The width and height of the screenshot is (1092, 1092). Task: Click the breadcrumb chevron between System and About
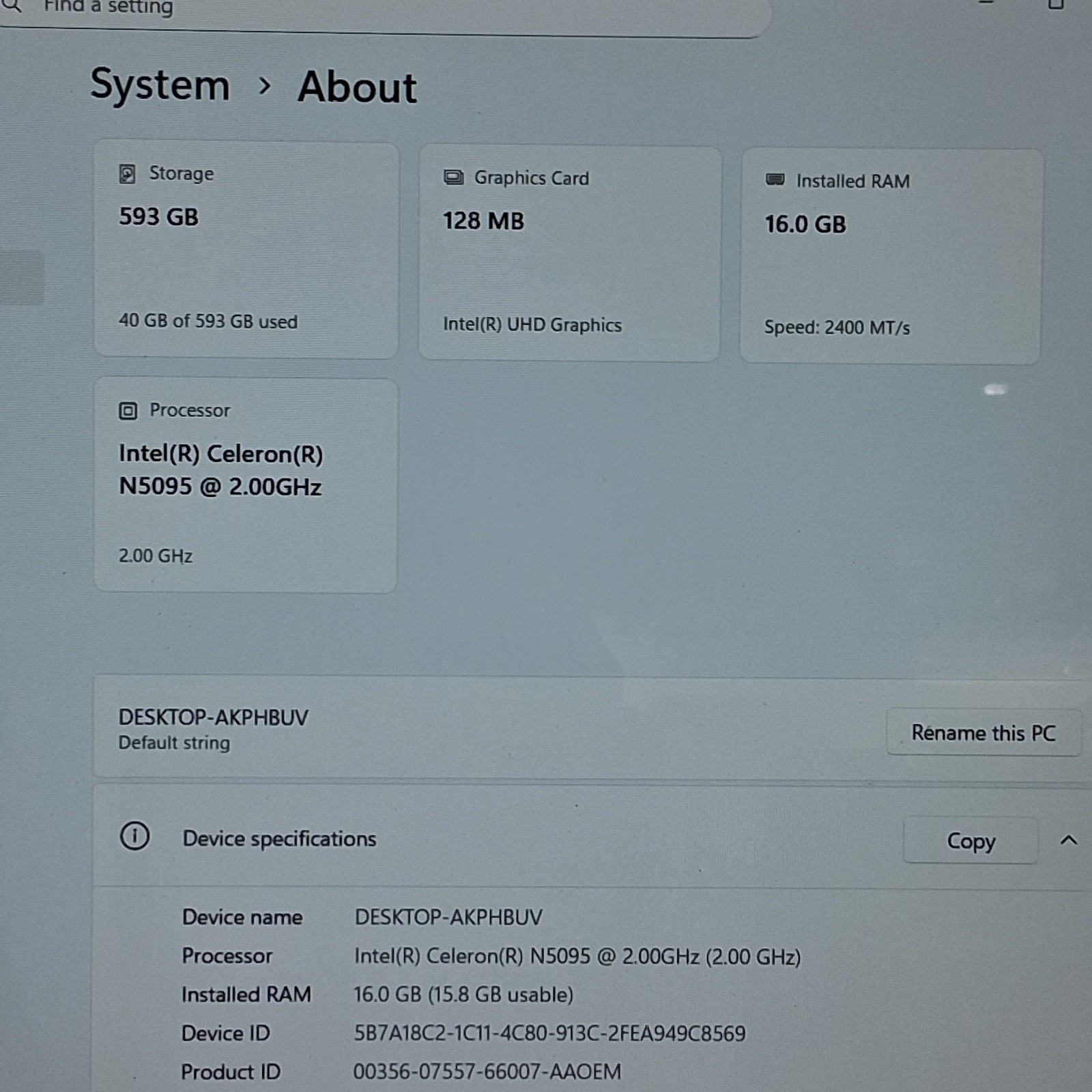click(265, 86)
